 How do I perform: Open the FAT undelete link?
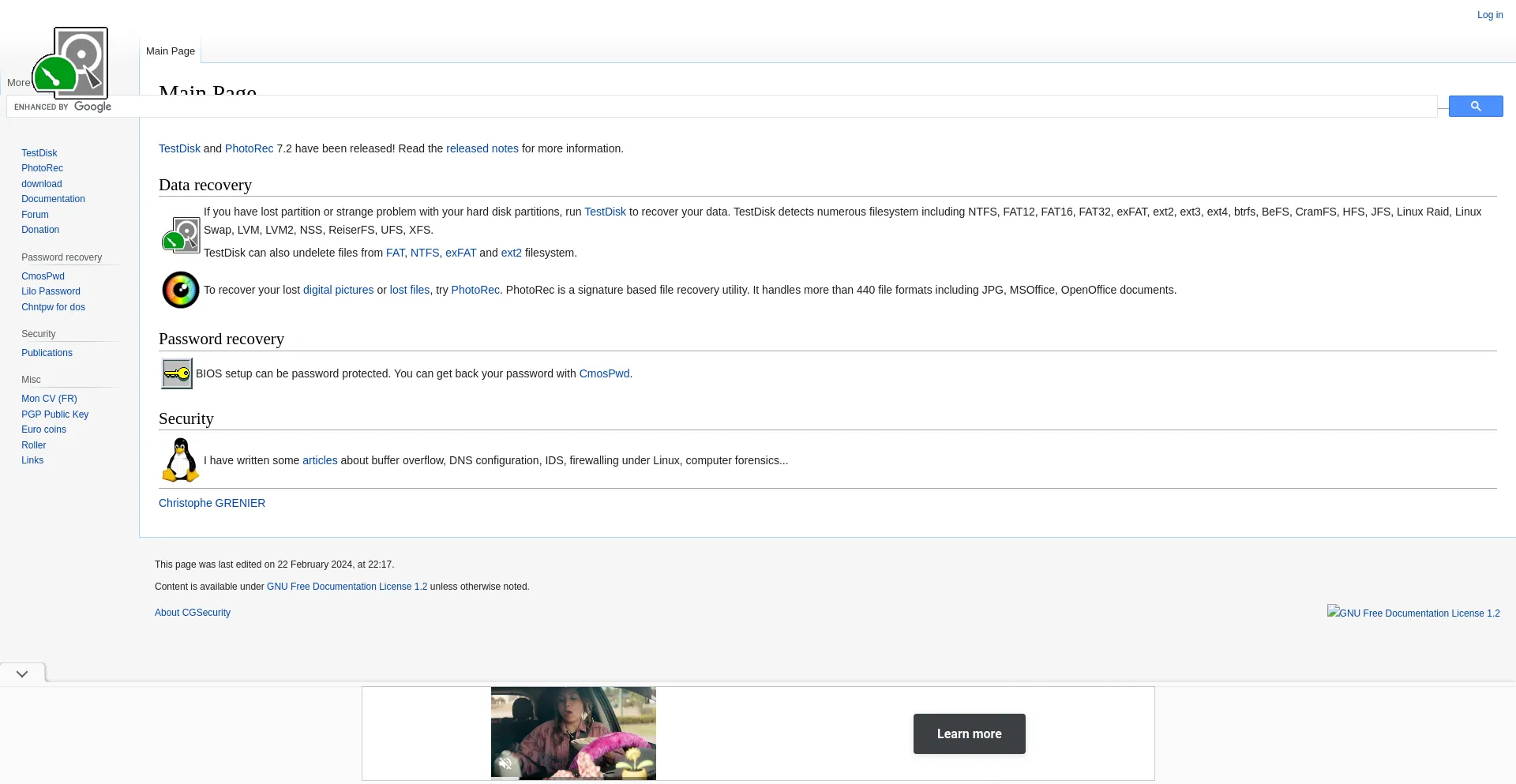point(395,253)
